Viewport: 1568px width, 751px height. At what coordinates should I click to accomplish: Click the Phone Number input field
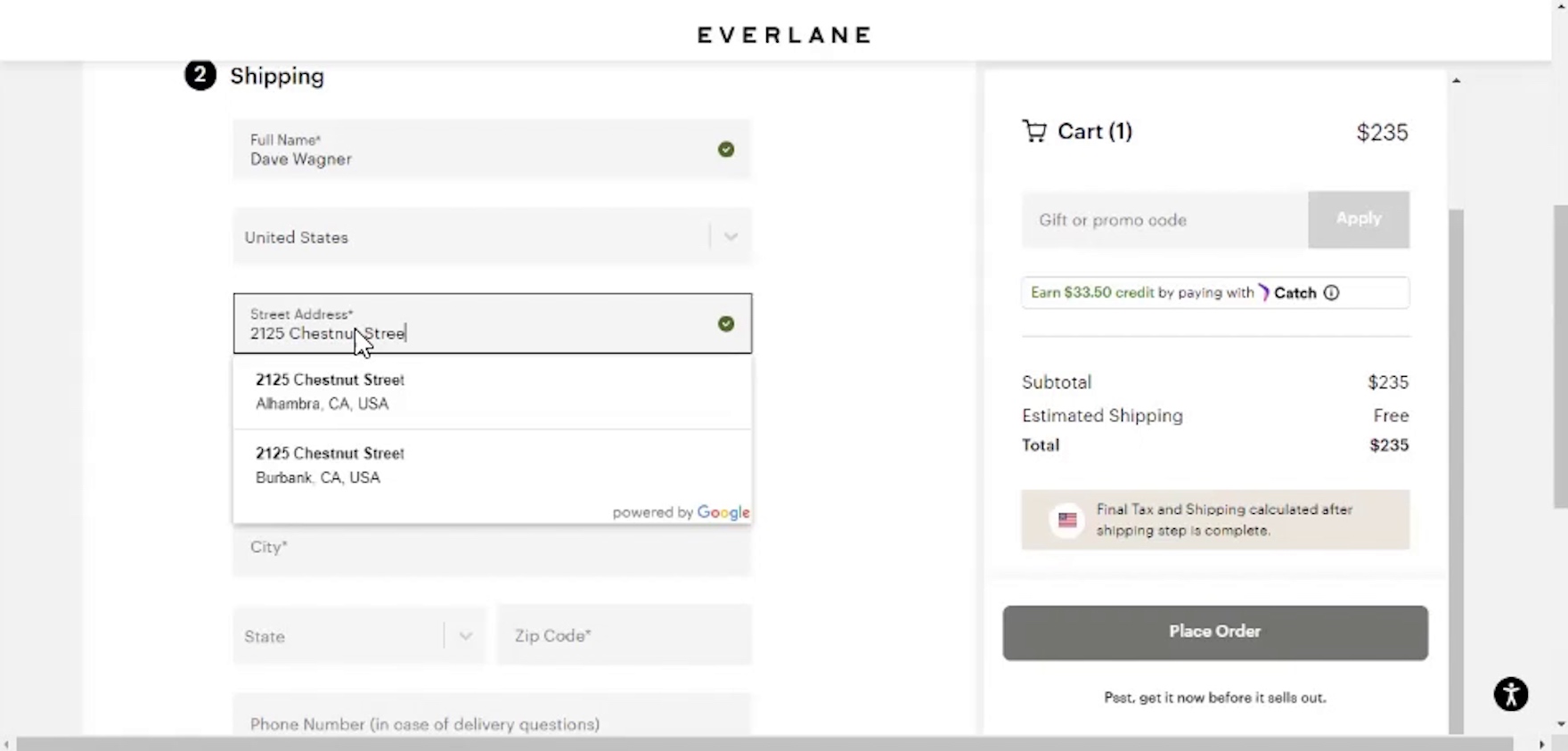tap(492, 723)
